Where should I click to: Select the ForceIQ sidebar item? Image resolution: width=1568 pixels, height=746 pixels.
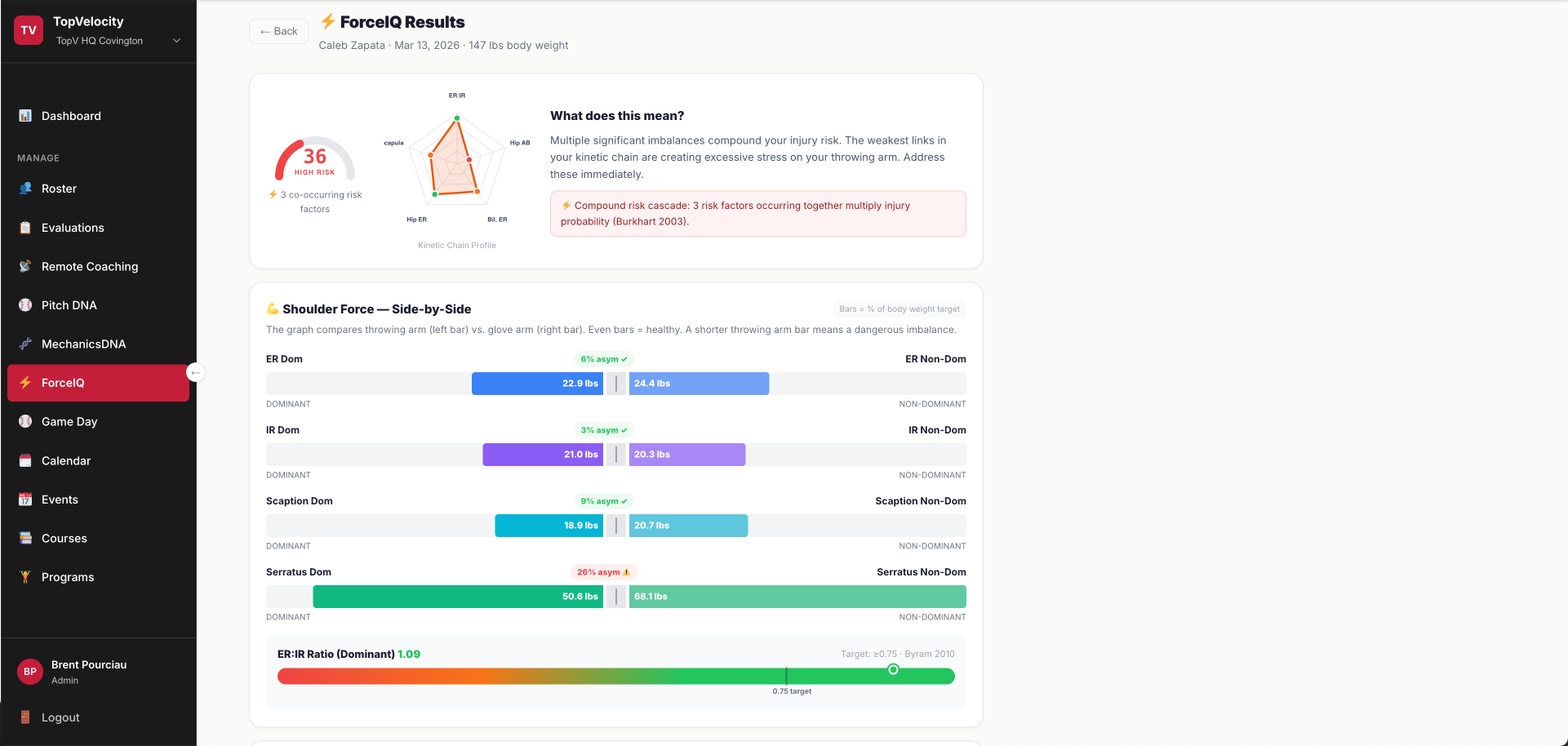[x=98, y=383]
